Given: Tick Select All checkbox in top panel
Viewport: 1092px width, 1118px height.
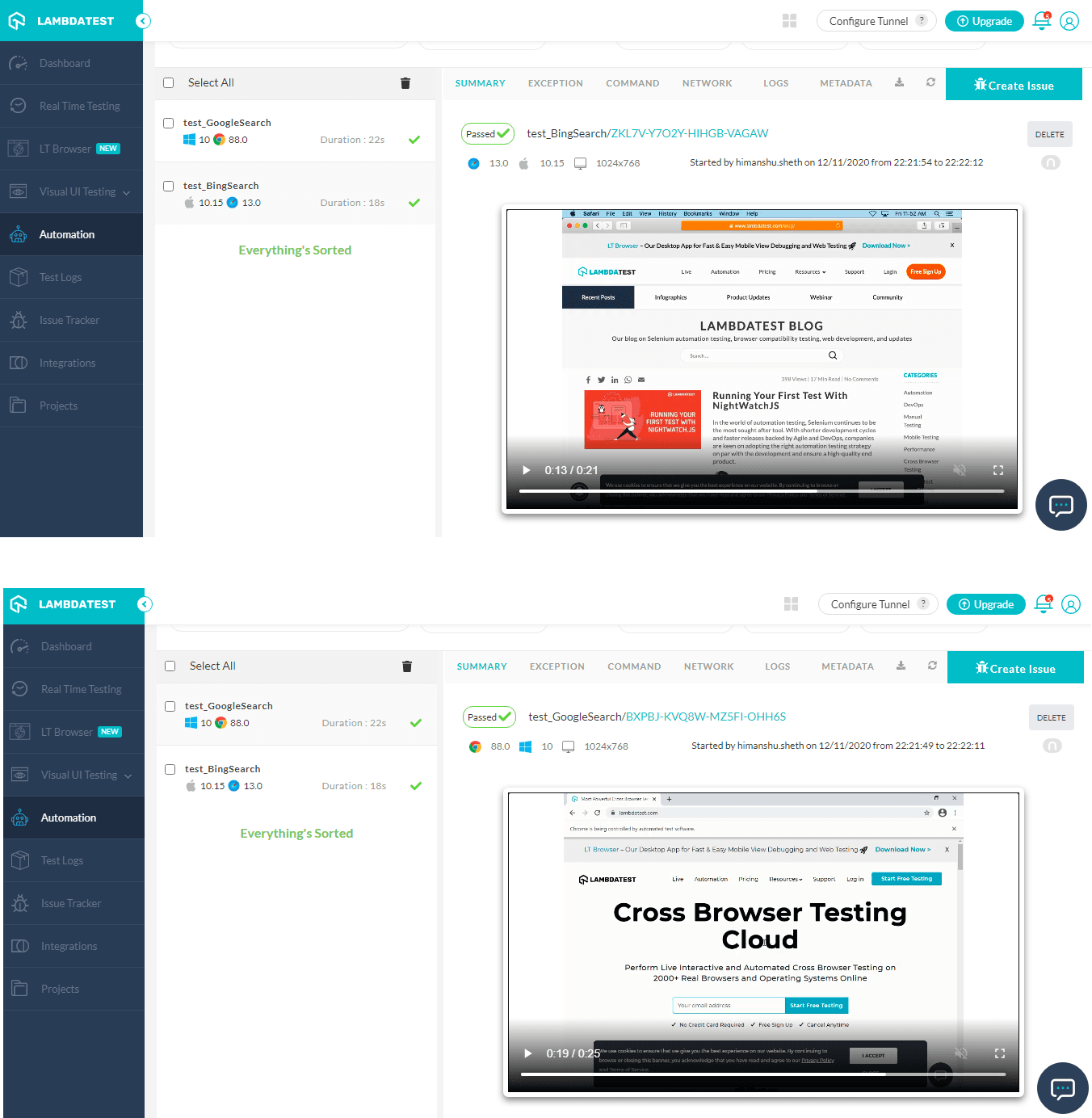Looking at the screenshot, I should tap(169, 82).
